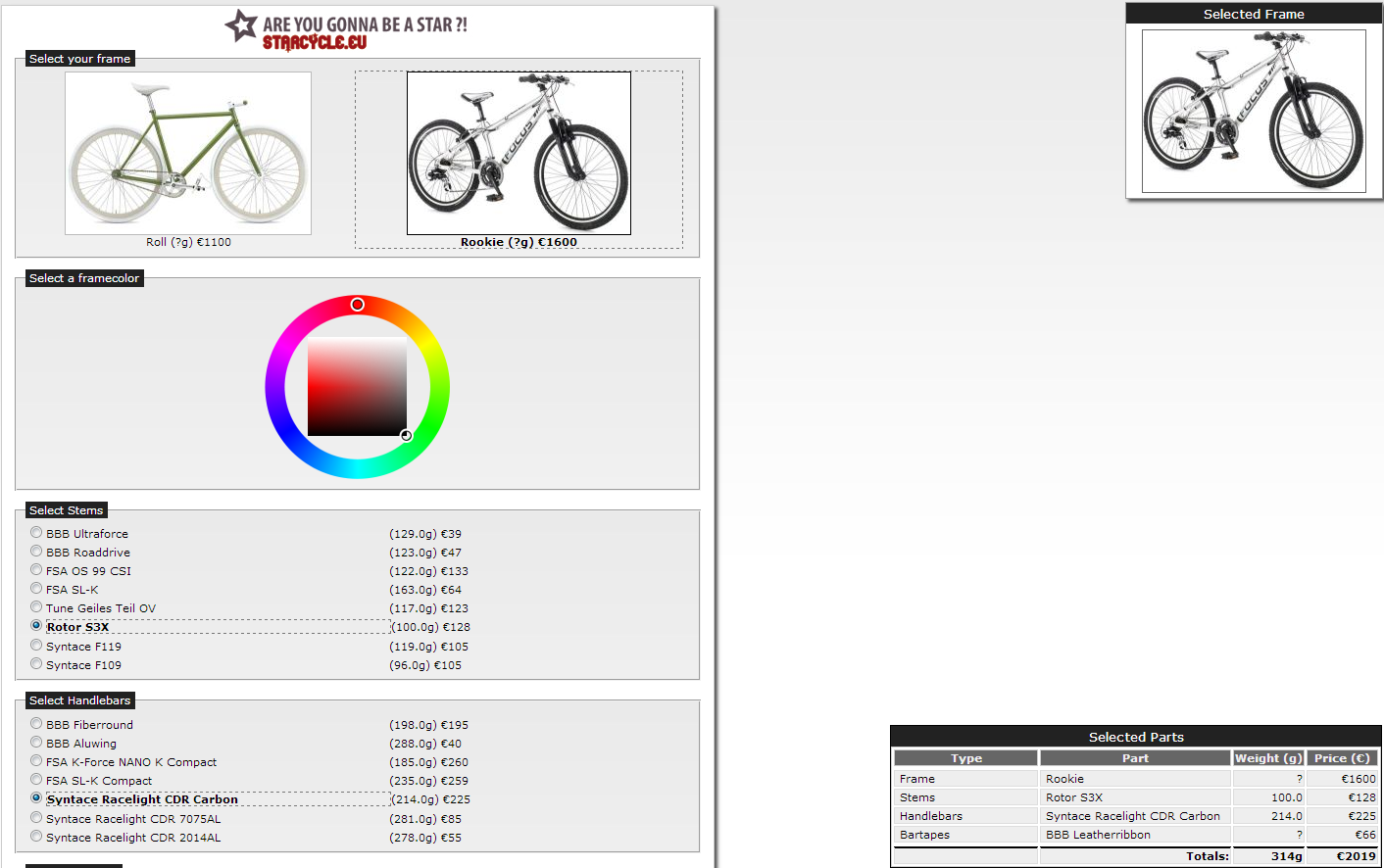Viewport: 1384px width, 868px height.
Task: Pick a color in the red gradient square
Action: [357, 387]
